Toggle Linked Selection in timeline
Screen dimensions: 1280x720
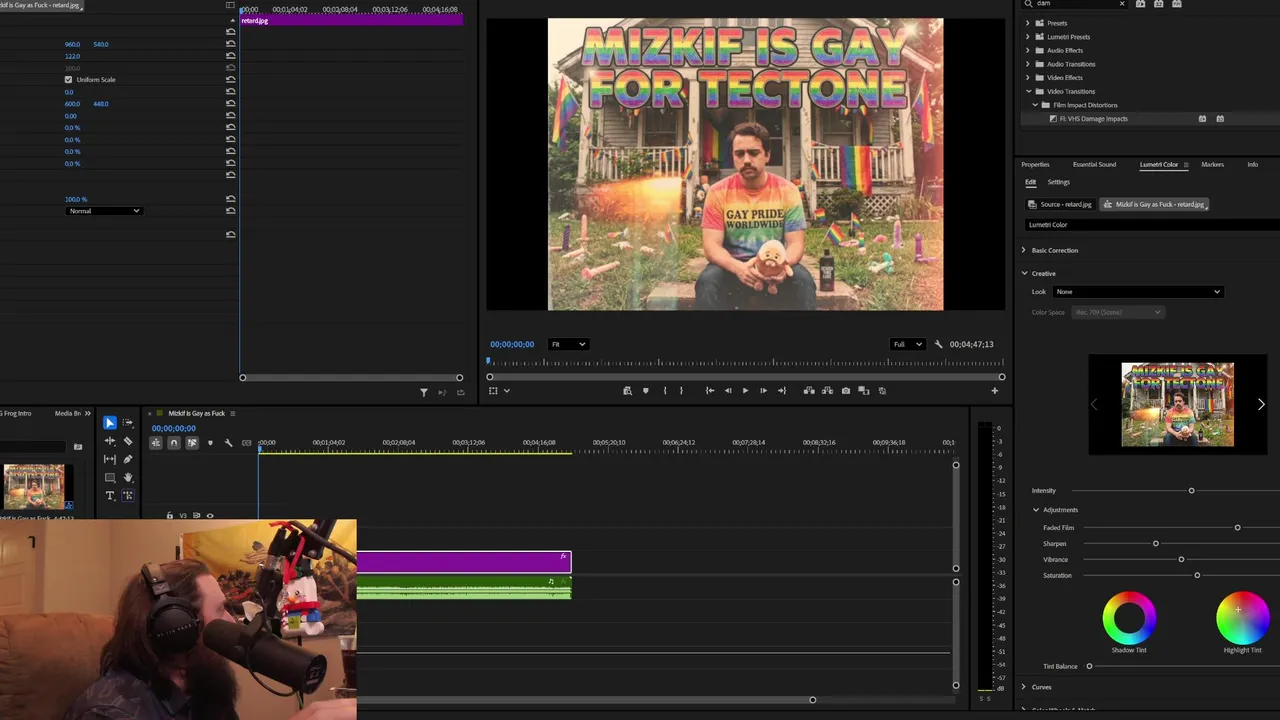click(192, 443)
